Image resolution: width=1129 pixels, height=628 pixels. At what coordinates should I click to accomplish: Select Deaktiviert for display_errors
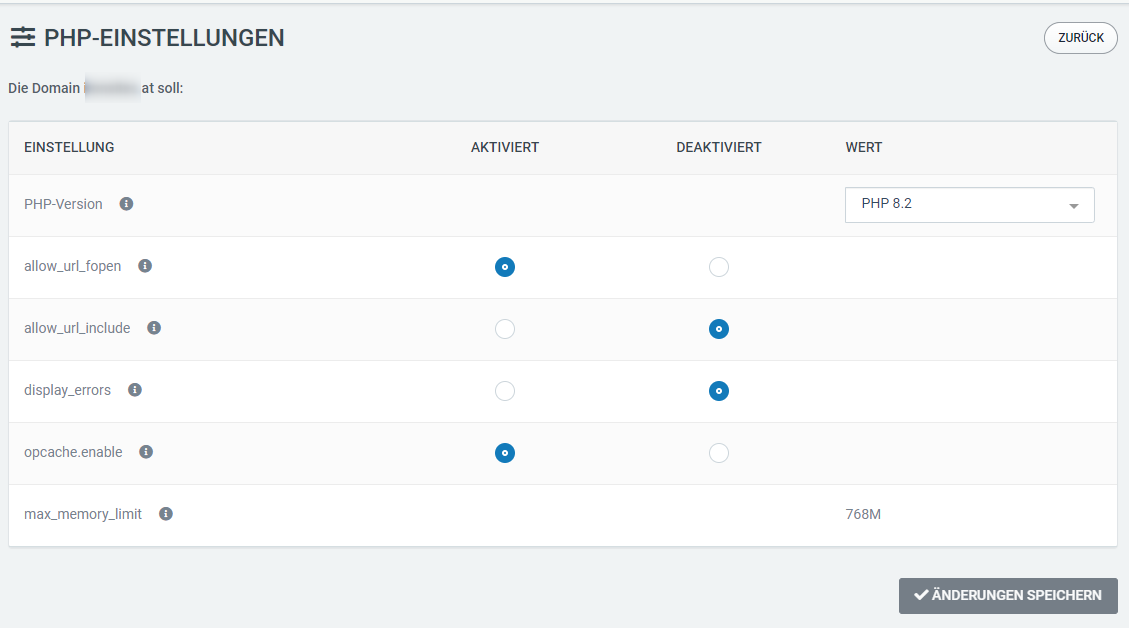718,391
